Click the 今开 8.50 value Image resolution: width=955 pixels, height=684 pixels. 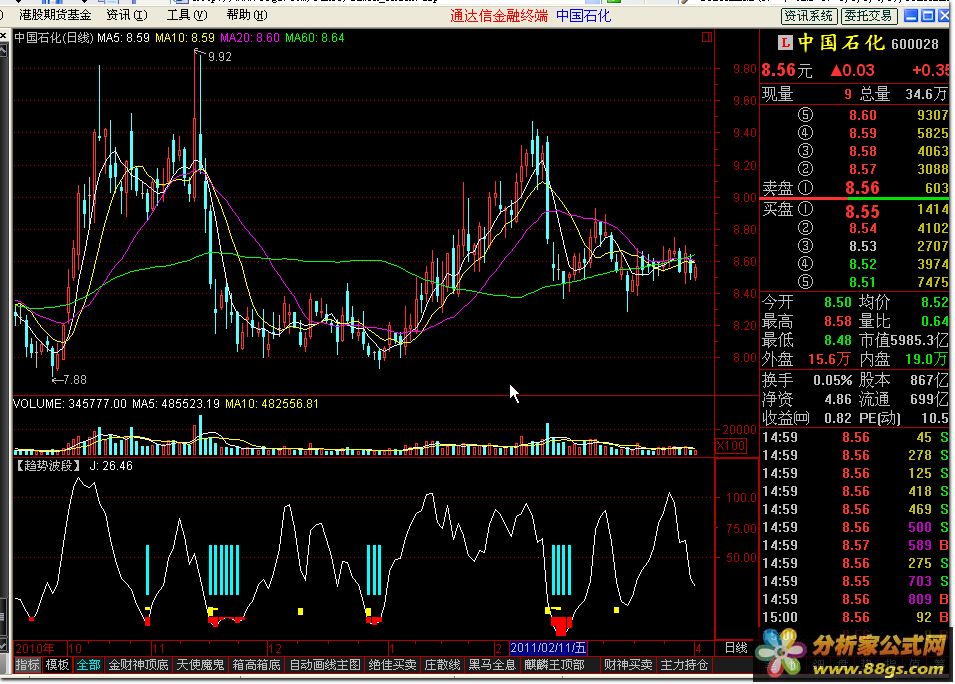tap(837, 302)
